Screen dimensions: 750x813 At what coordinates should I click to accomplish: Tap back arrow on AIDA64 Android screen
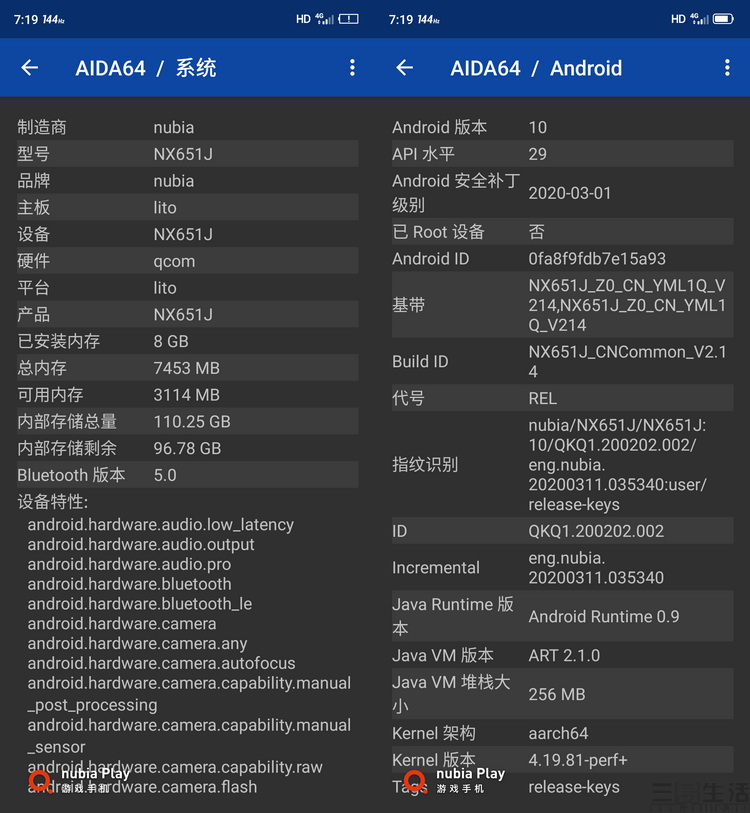405,68
